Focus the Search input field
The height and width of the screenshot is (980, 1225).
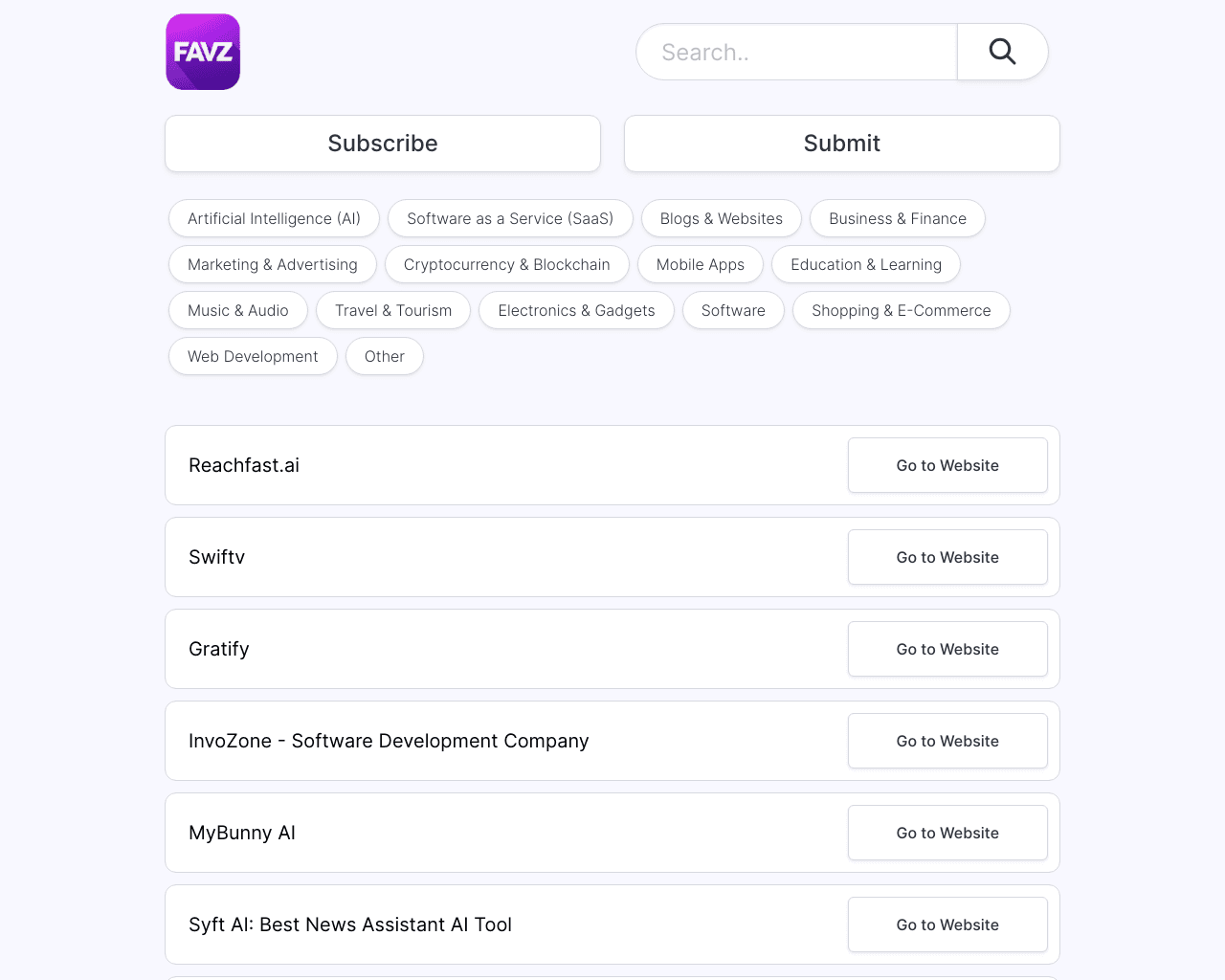coord(796,52)
